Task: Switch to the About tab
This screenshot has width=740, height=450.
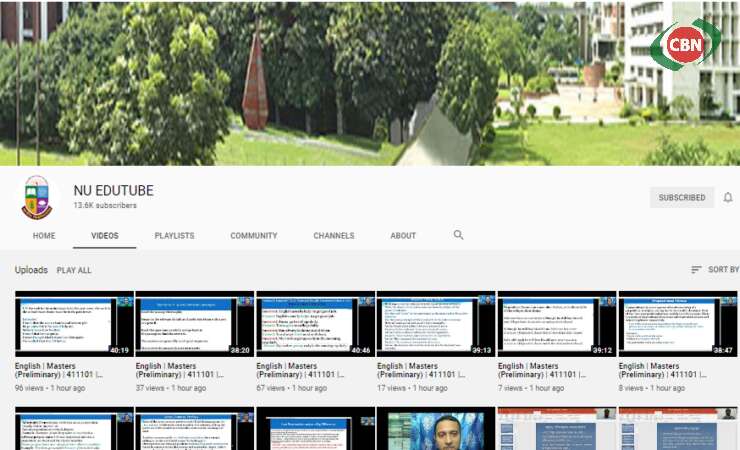Action: [403, 236]
